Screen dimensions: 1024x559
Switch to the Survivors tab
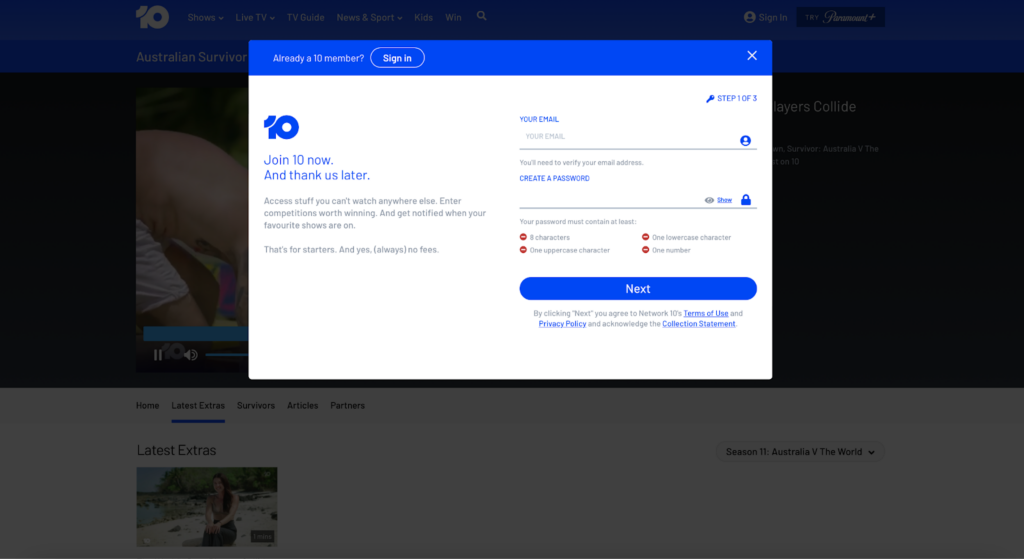coord(256,406)
